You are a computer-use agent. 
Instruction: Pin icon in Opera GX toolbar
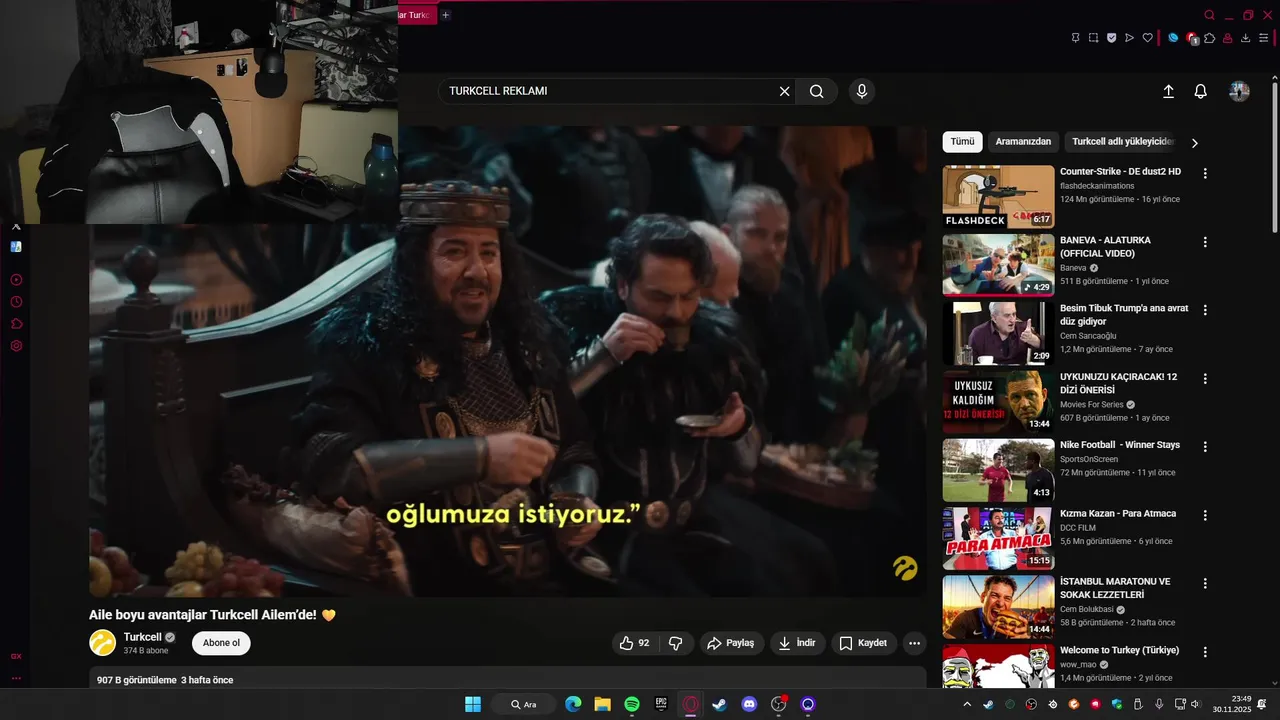1075,38
